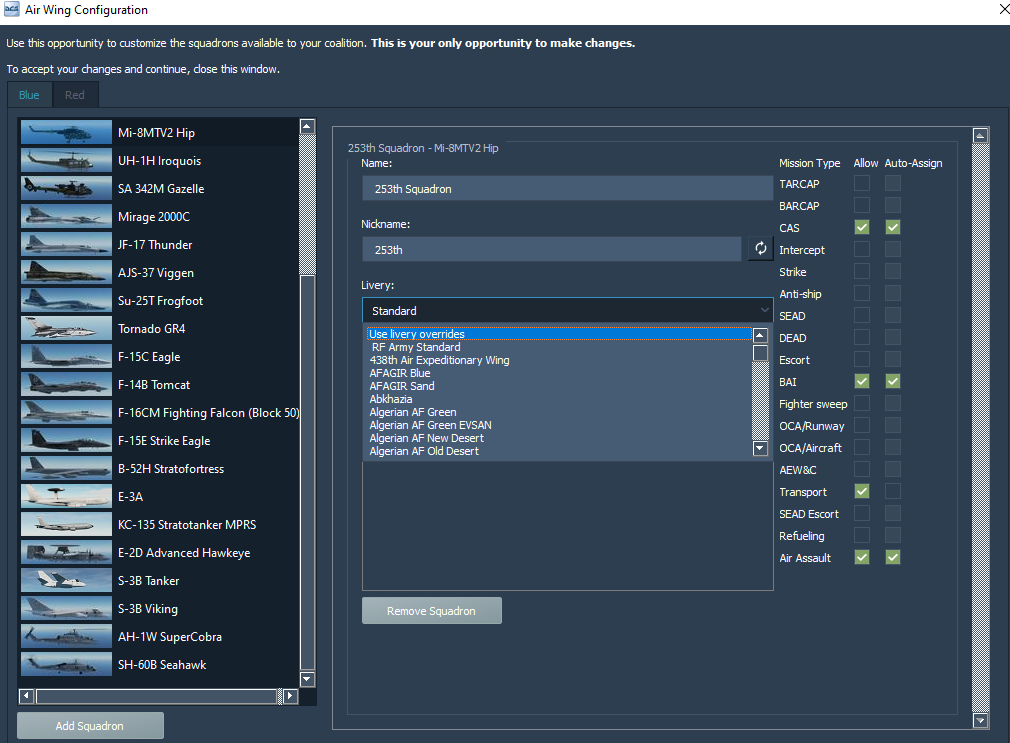Screen dimensions: 1010x743
Task: Select the Mi-8MTV2 Hip squadron thumbnail
Action: [x=65, y=131]
